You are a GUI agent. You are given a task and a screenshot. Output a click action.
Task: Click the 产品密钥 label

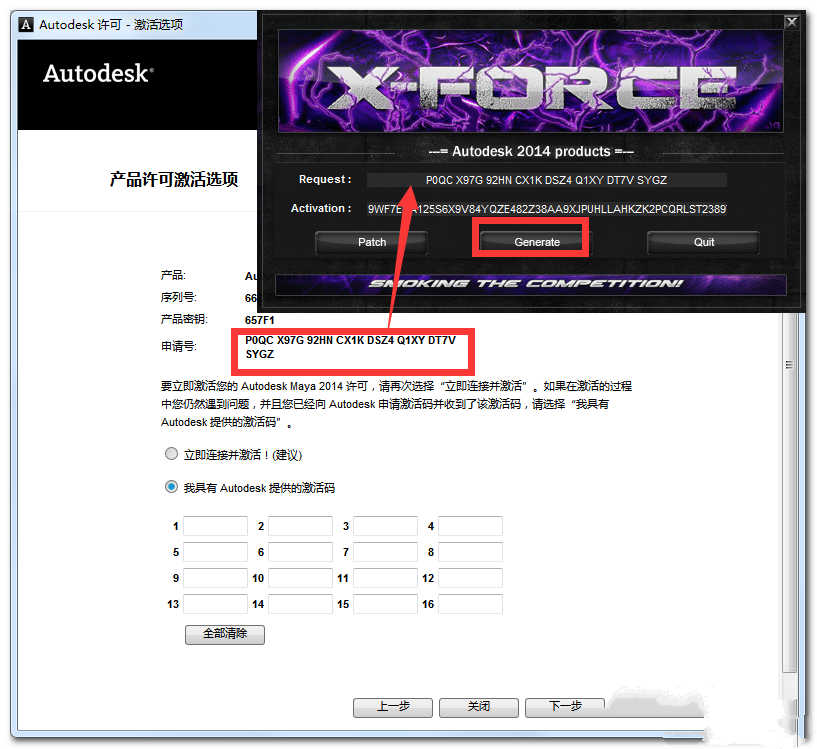[184, 319]
